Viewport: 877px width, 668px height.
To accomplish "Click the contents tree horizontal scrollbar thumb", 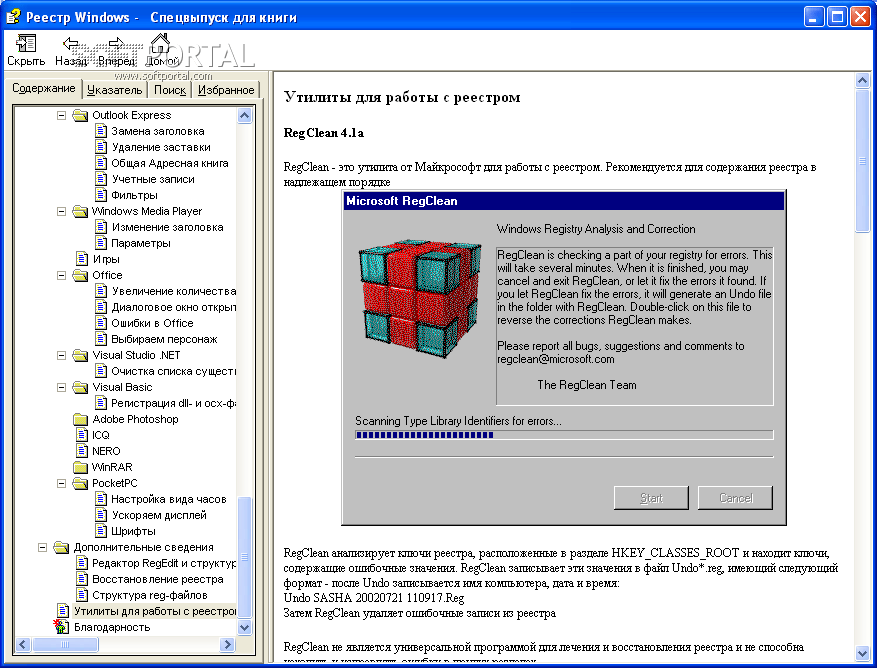I will coord(65,645).
